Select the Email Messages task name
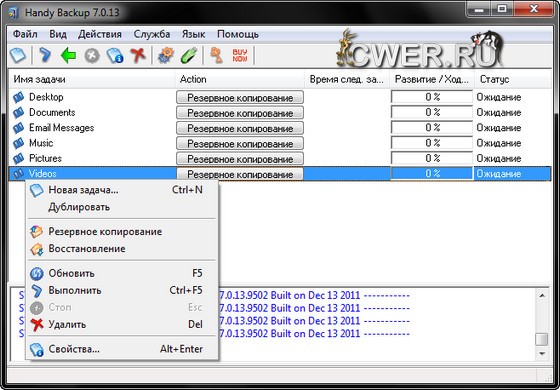 click(61, 128)
